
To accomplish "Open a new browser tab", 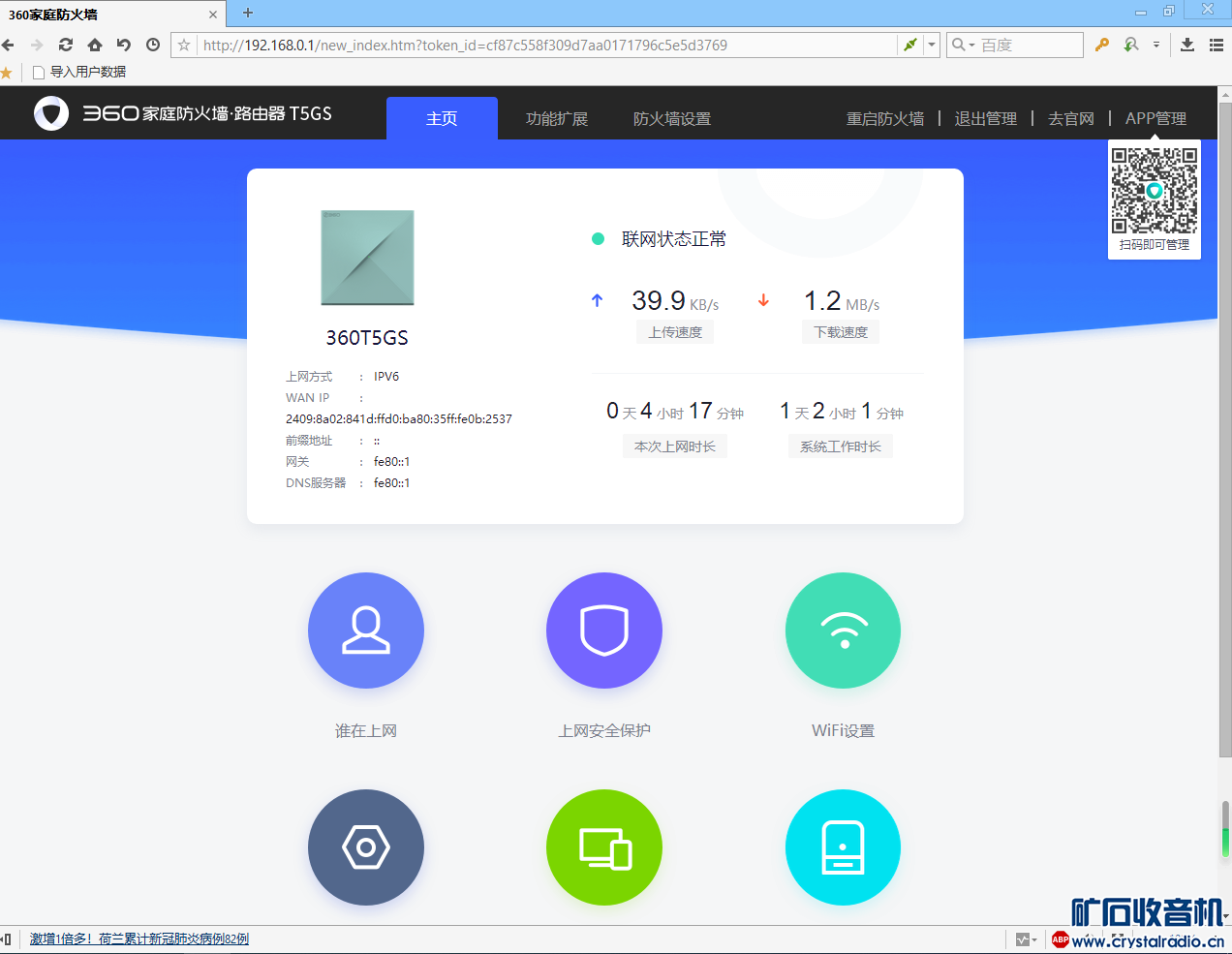I will 248,13.
